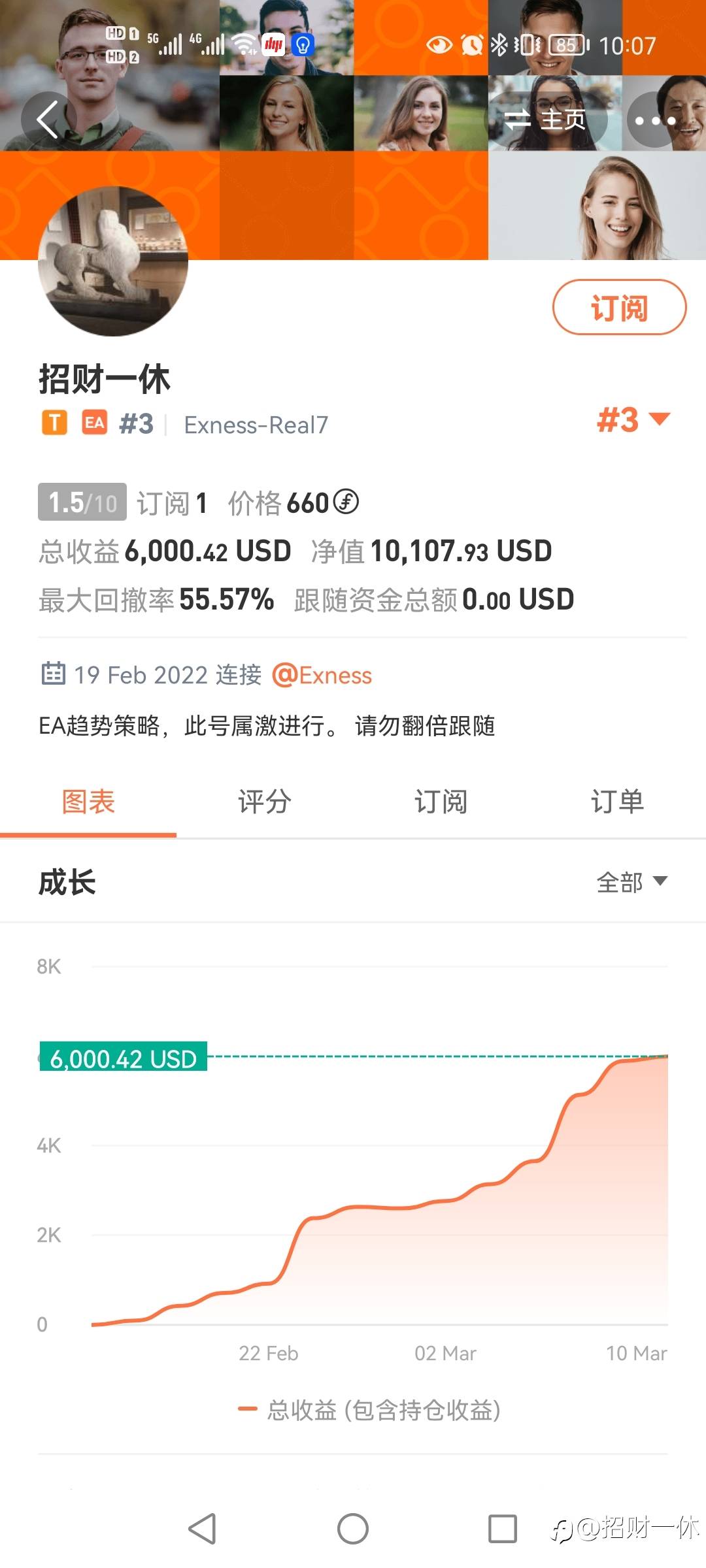Open the three-dots more menu
The image size is (706, 1568).
655,120
